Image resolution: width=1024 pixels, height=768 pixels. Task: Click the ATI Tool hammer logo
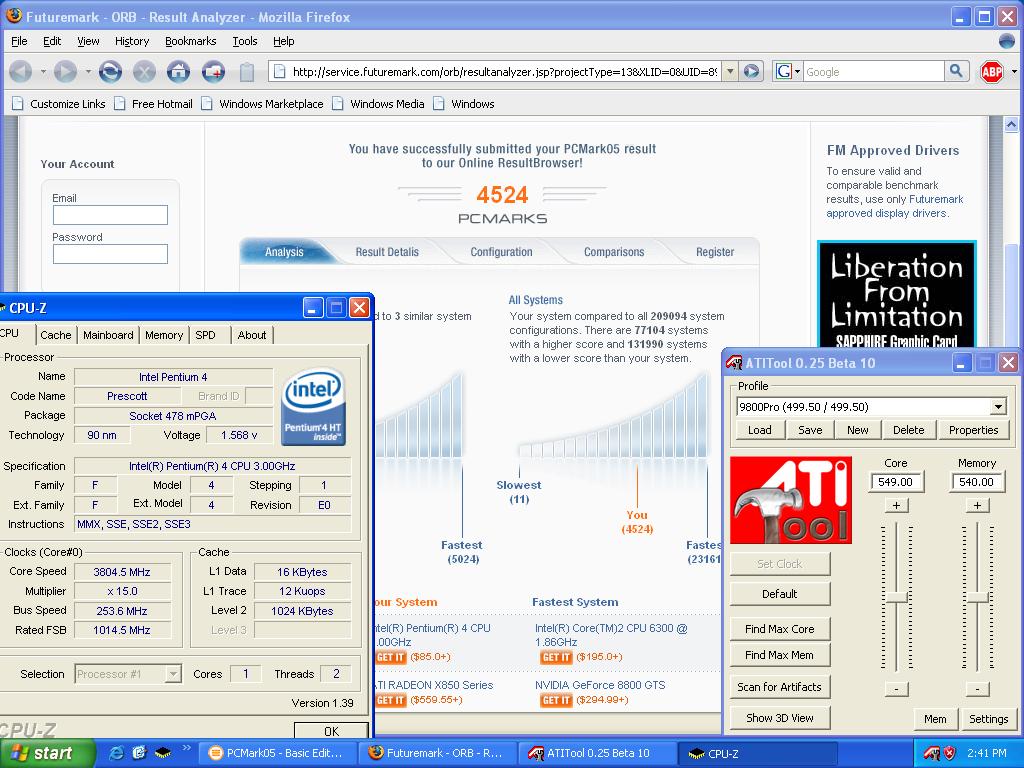click(791, 500)
